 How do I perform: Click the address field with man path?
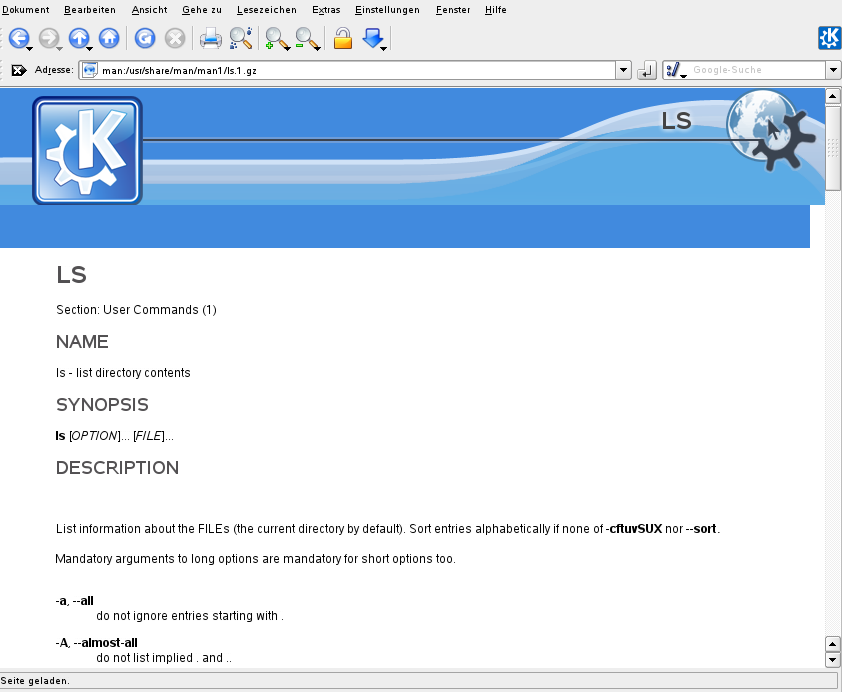pyautogui.click(x=354, y=70)
